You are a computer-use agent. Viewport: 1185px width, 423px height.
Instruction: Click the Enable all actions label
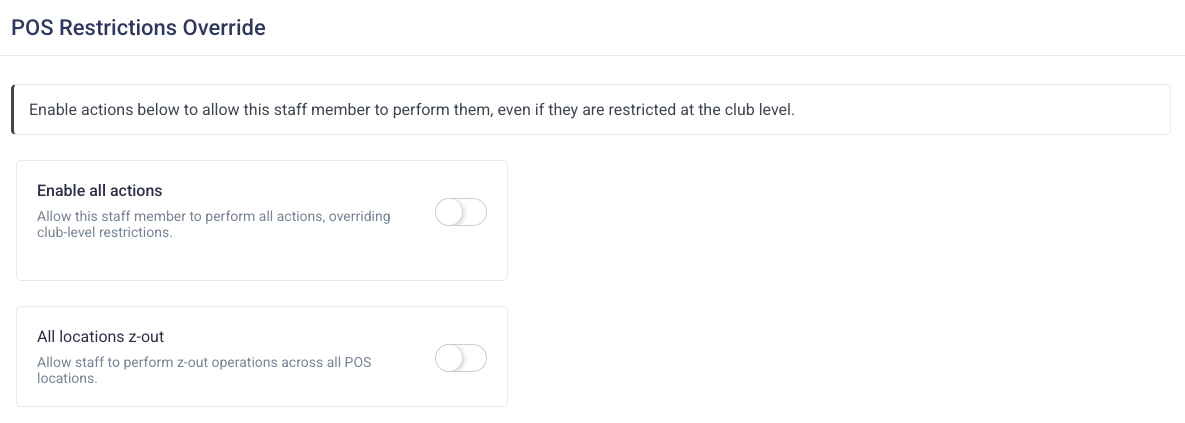click(99, 190)
